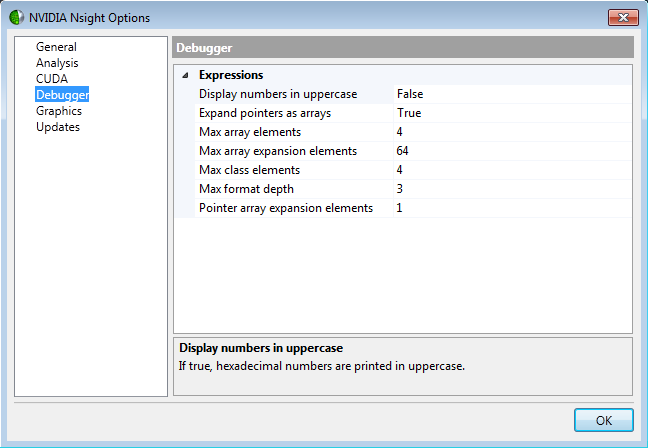
Task: Select the CUDA options category
Action: pos(52,79)
